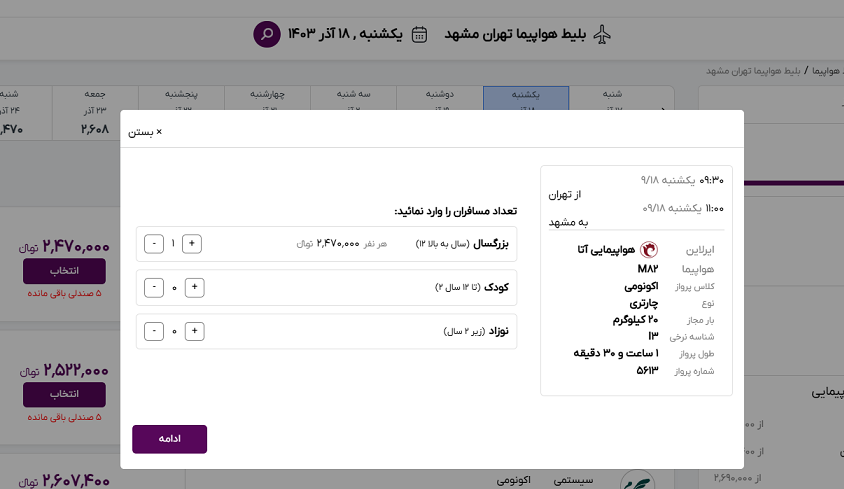Decrease adult (بزرگسال) passenger count
Viewport: 844px width, 489px height.
(154, 243)
